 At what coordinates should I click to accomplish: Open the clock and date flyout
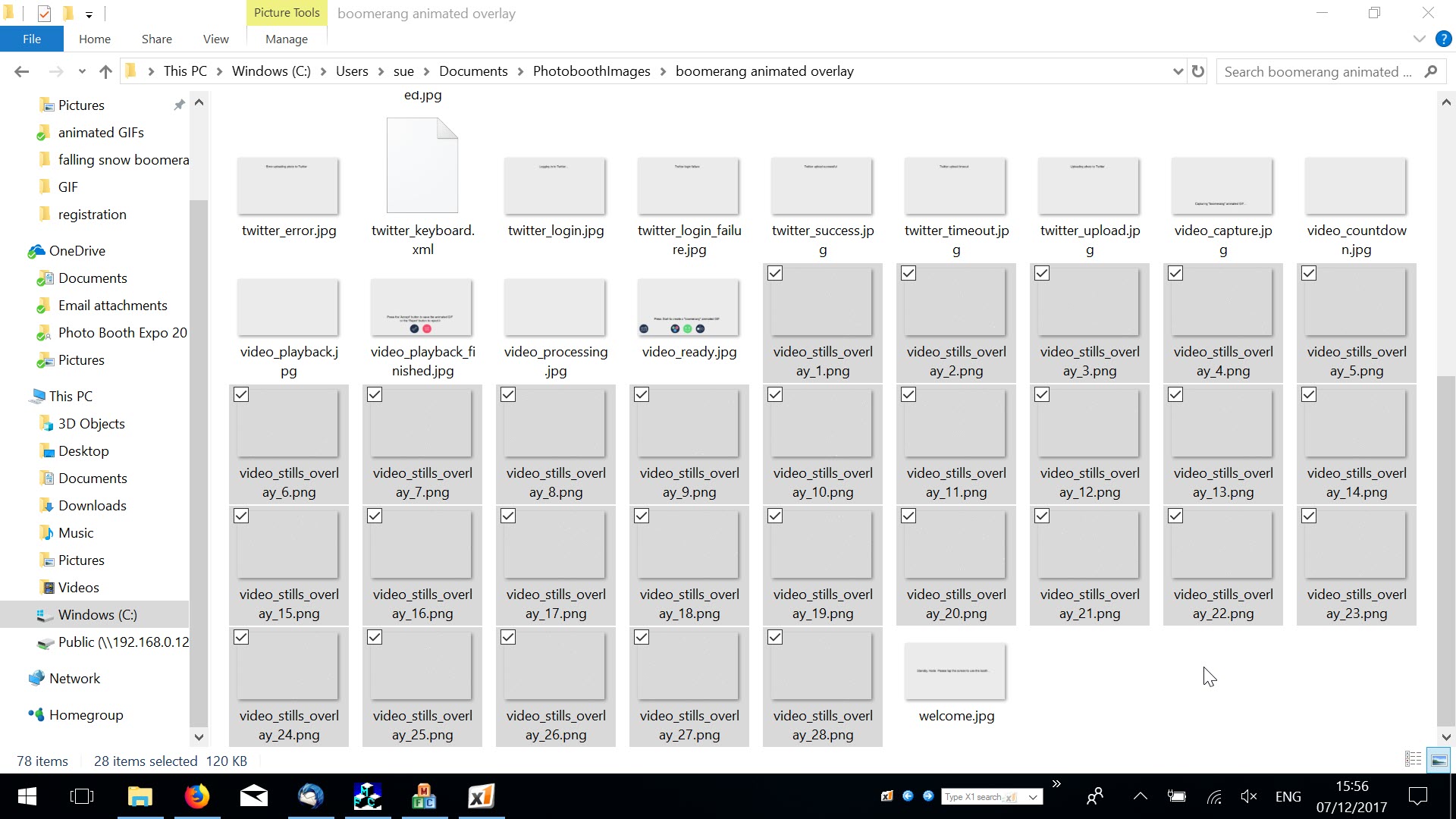point(1352,796)
